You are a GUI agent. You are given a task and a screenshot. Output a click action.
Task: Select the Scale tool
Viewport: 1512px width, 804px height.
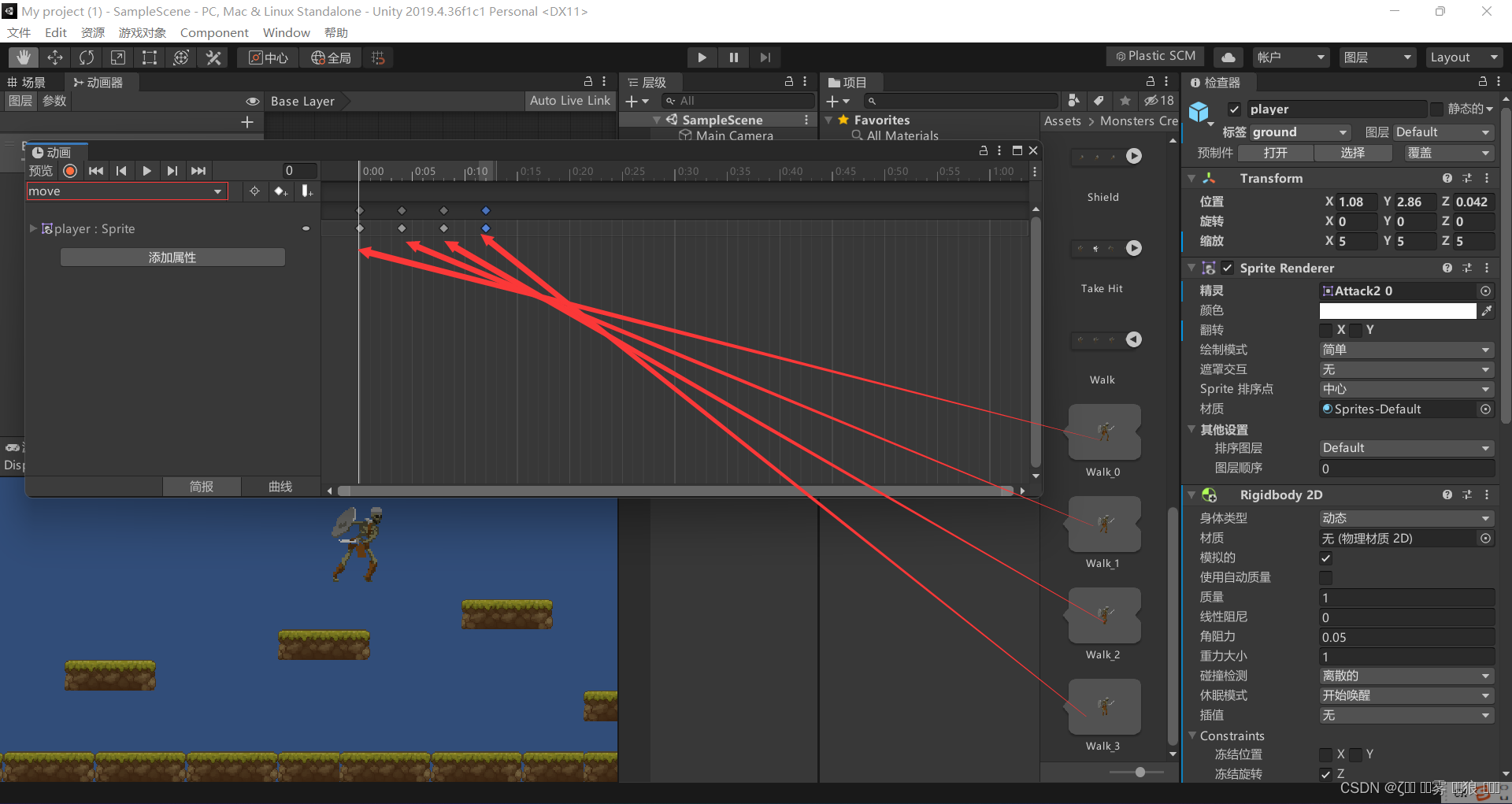click(118, 57)
